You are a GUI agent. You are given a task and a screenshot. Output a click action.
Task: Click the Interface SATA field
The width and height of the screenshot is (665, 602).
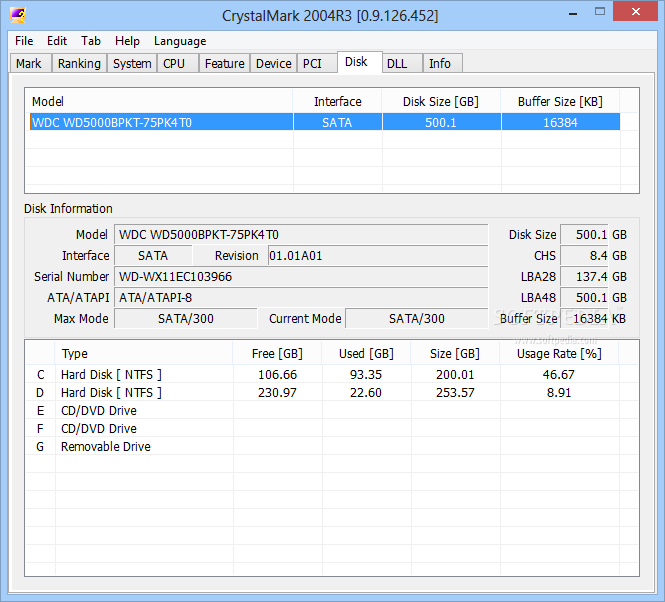point(153,256)
